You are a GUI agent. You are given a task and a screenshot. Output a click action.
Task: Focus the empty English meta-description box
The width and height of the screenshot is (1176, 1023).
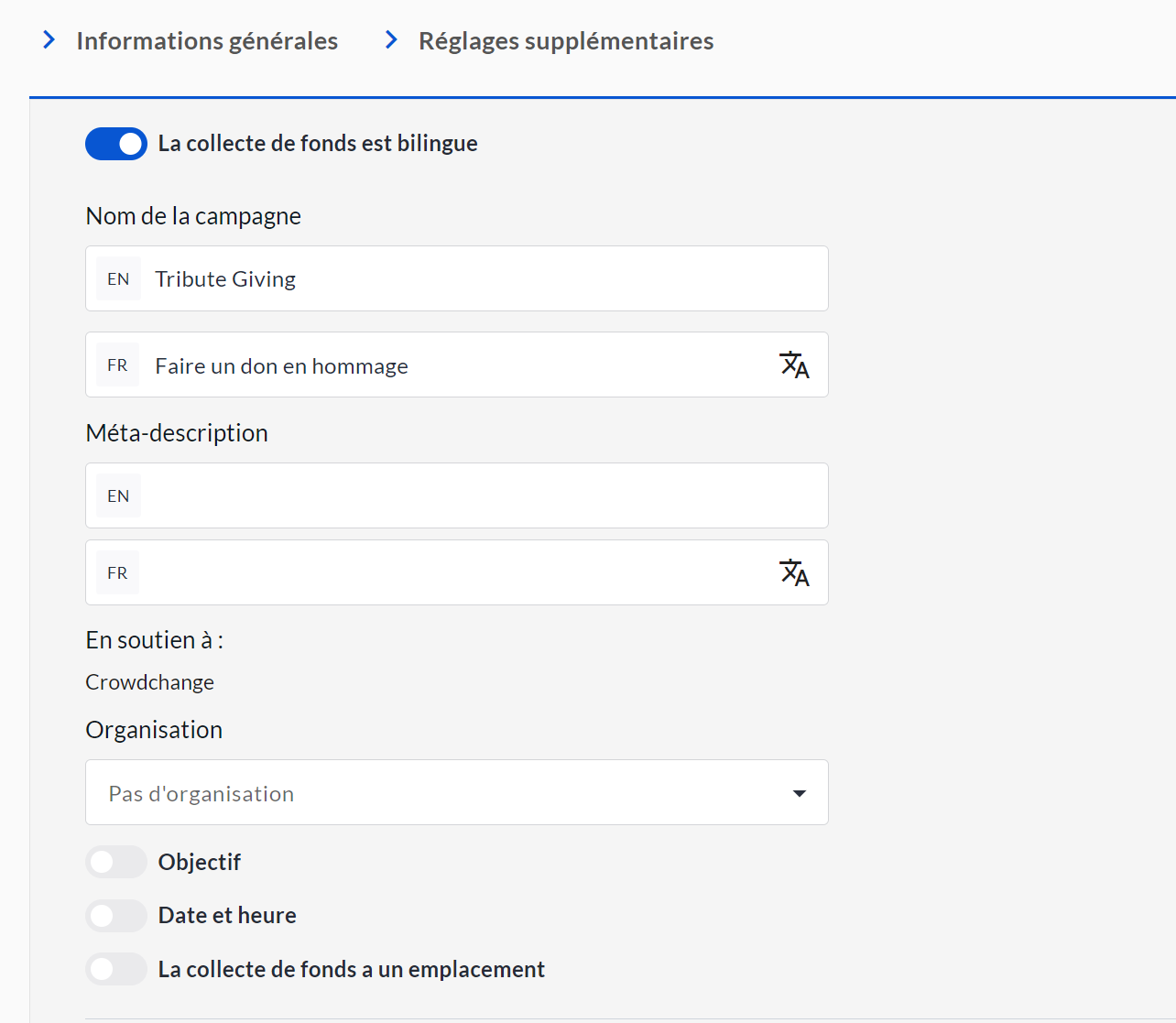click(x=481, y=496)
